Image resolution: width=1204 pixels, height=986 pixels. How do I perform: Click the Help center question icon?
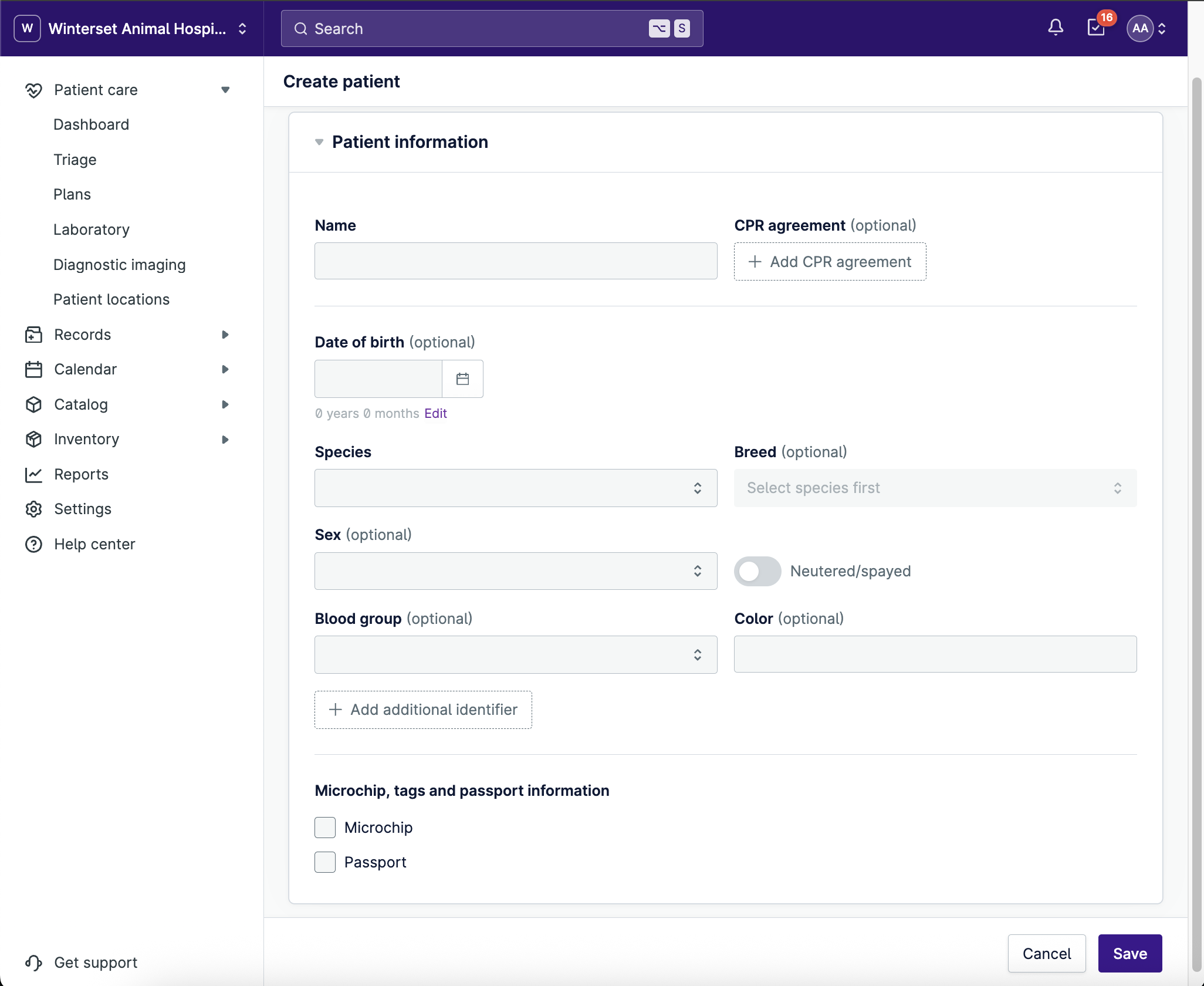[x=33, y=544]
